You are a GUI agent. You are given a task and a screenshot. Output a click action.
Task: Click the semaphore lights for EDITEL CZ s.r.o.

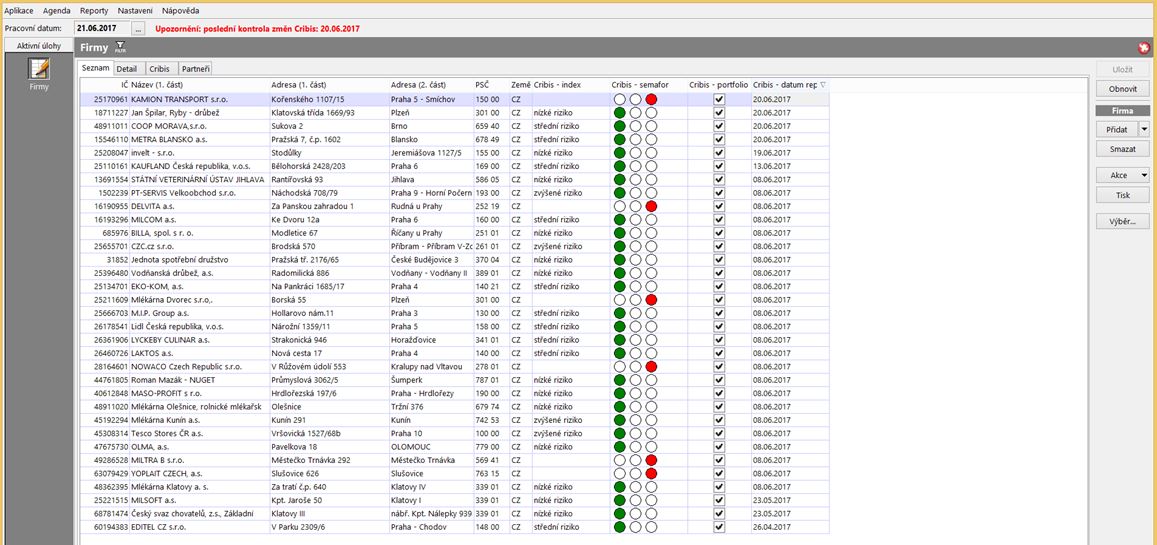(x=635, y=527)
